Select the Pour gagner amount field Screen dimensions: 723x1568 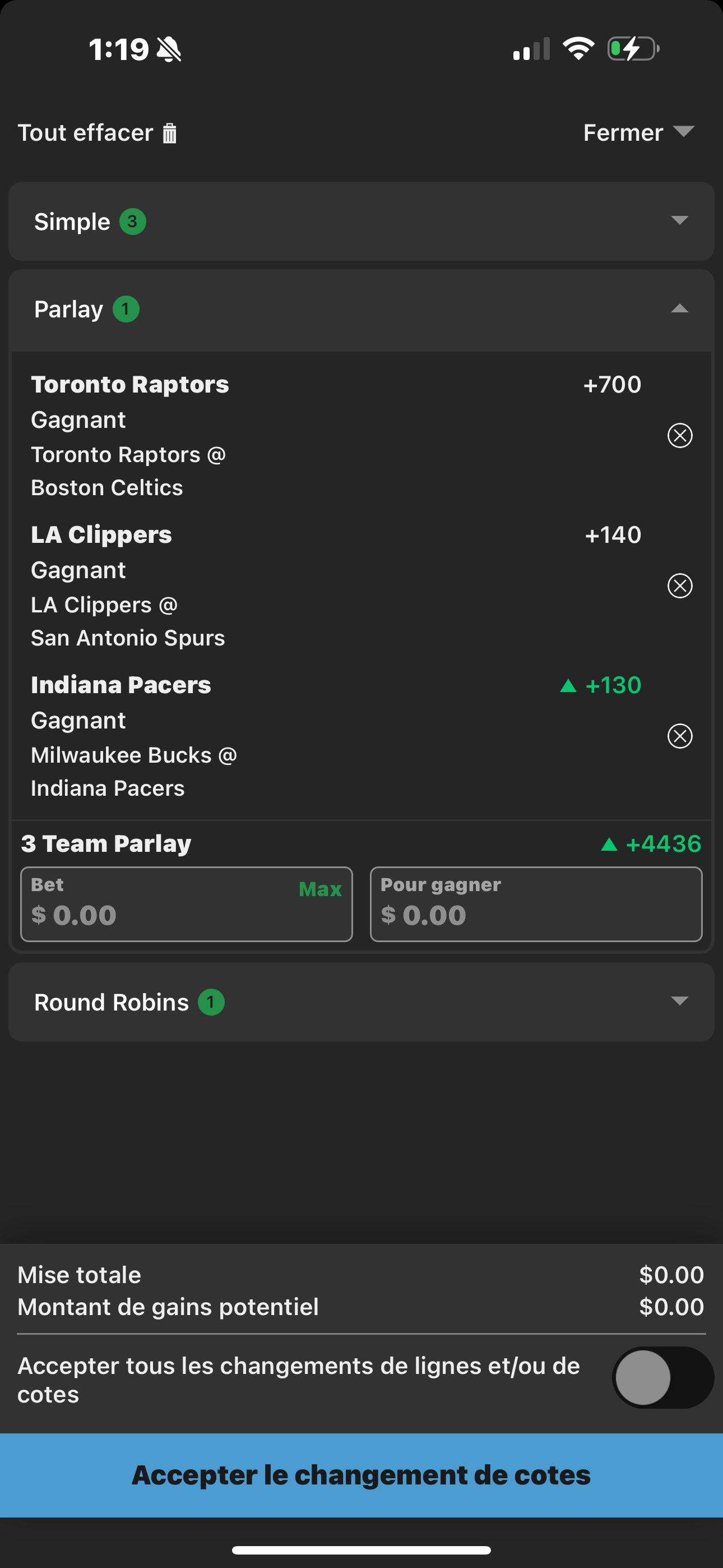tap(536, 904)
